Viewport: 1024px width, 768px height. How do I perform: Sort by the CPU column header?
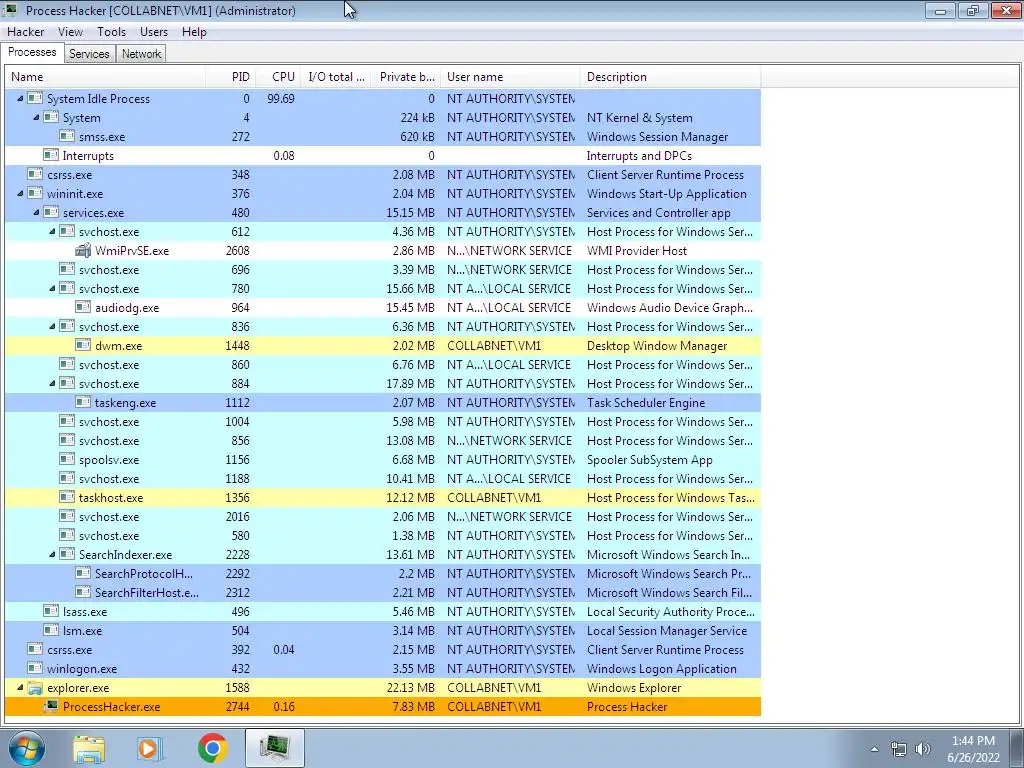point(278,77)
